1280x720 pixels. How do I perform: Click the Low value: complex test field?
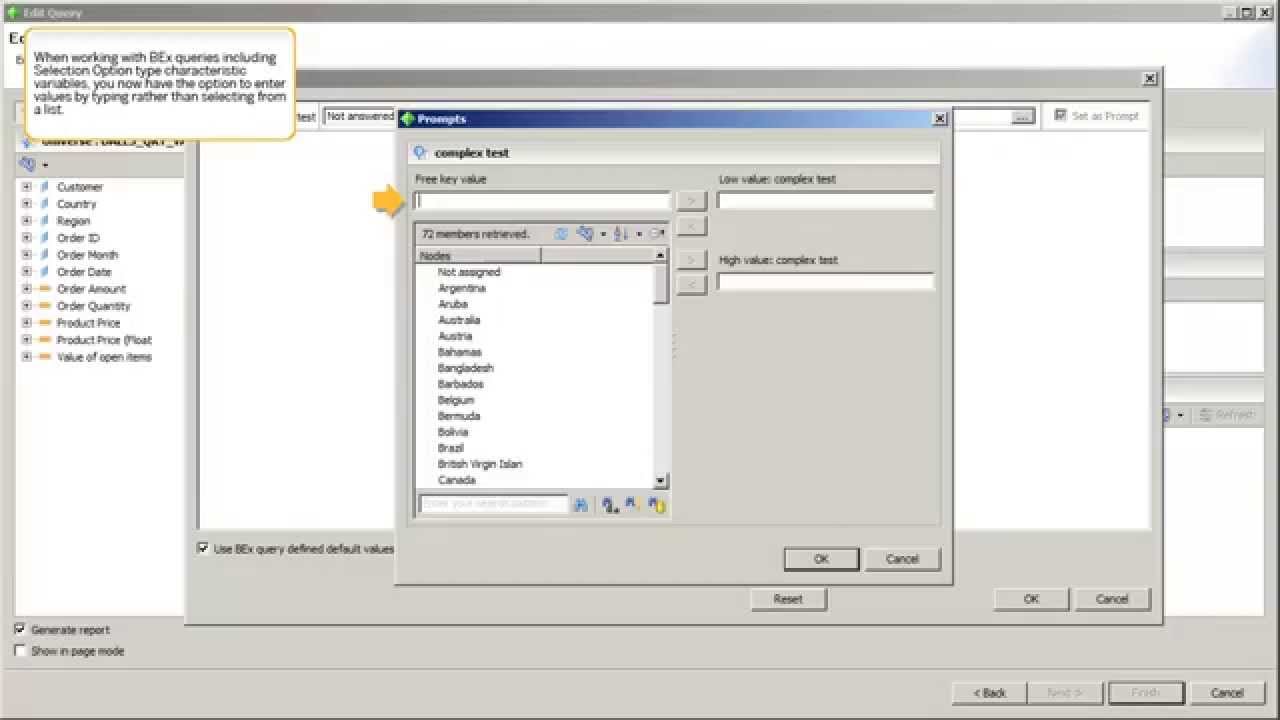click(826, 201)
